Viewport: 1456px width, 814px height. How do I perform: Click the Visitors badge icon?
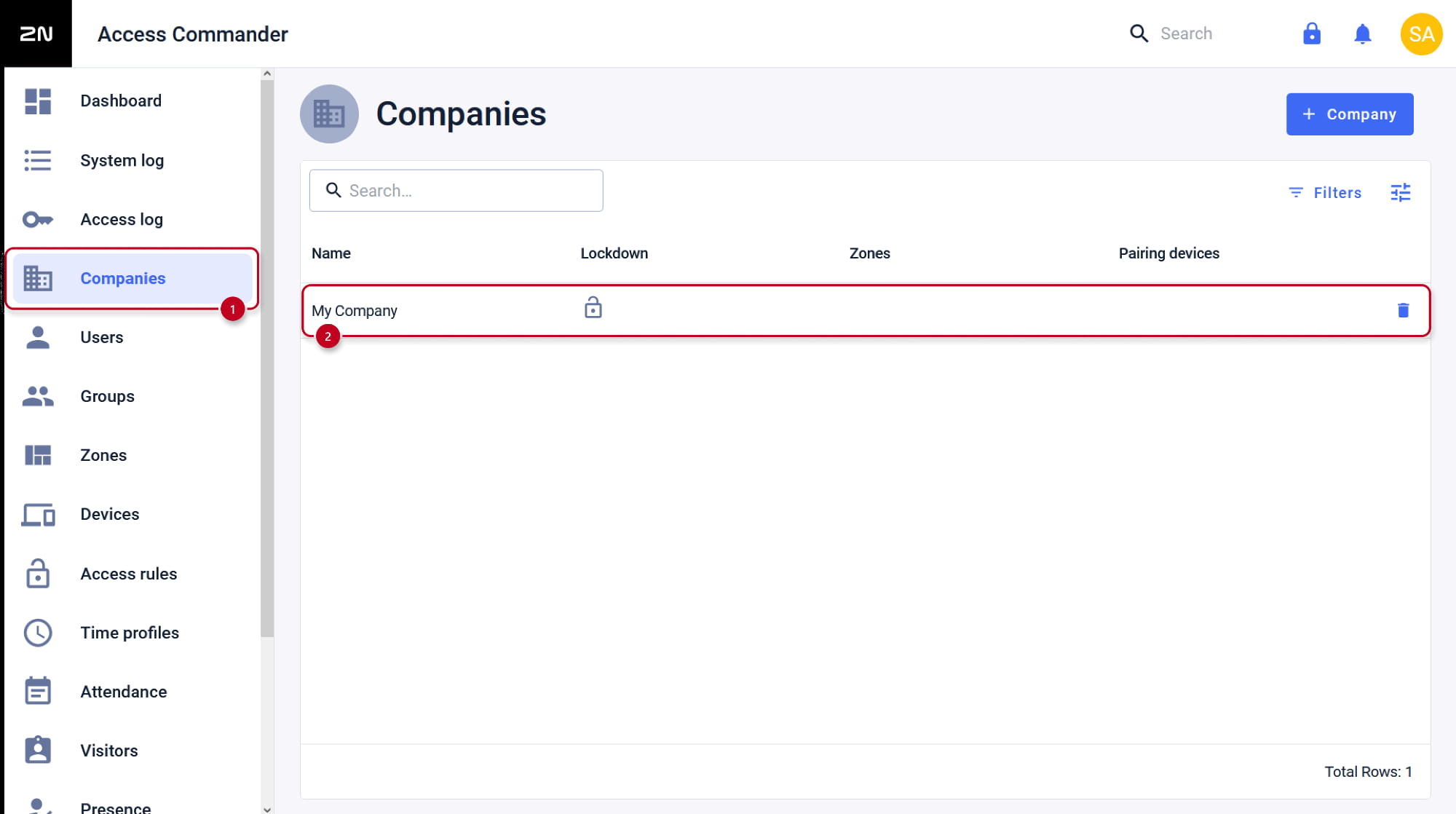pos(38,750)
